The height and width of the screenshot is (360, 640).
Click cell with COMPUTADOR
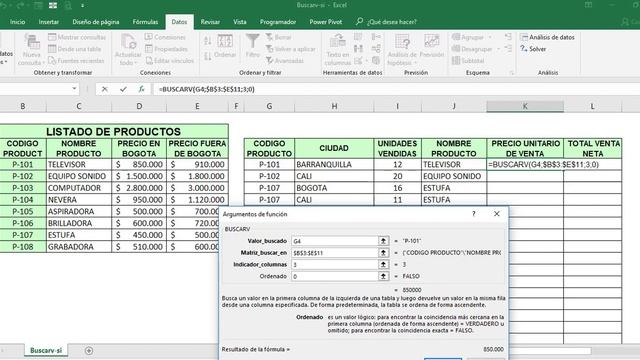coord(78,188)
